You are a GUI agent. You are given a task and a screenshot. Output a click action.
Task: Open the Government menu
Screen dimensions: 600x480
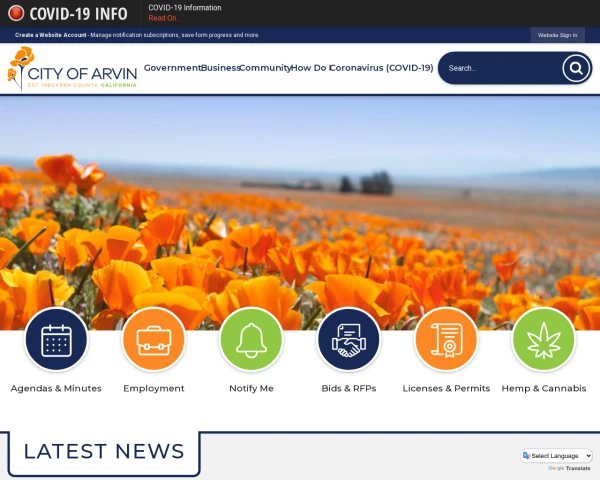point(172,68)
